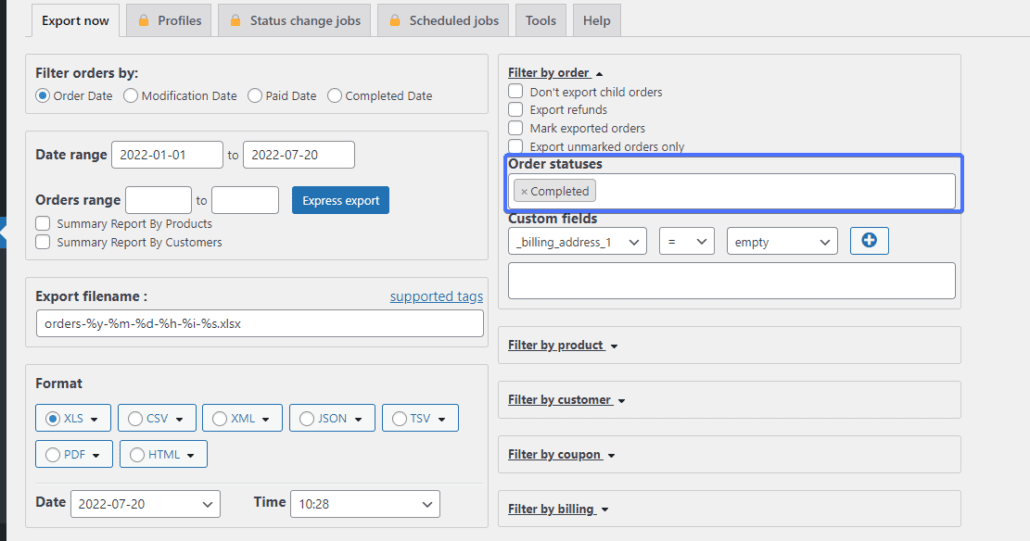1030x541 pixels.
Task: Click the Export filename input field
Action: 259,324
